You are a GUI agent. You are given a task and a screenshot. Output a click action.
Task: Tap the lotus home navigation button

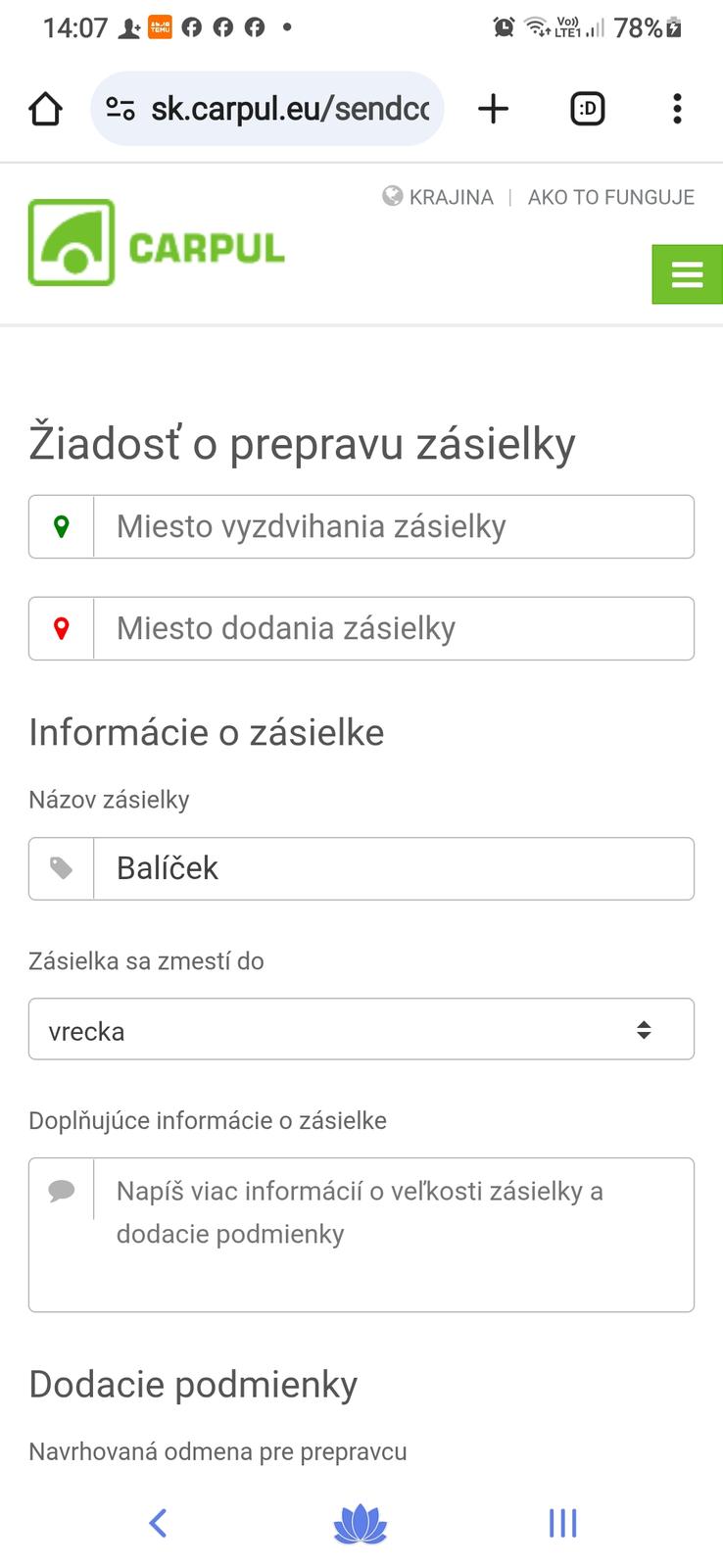361,1523
